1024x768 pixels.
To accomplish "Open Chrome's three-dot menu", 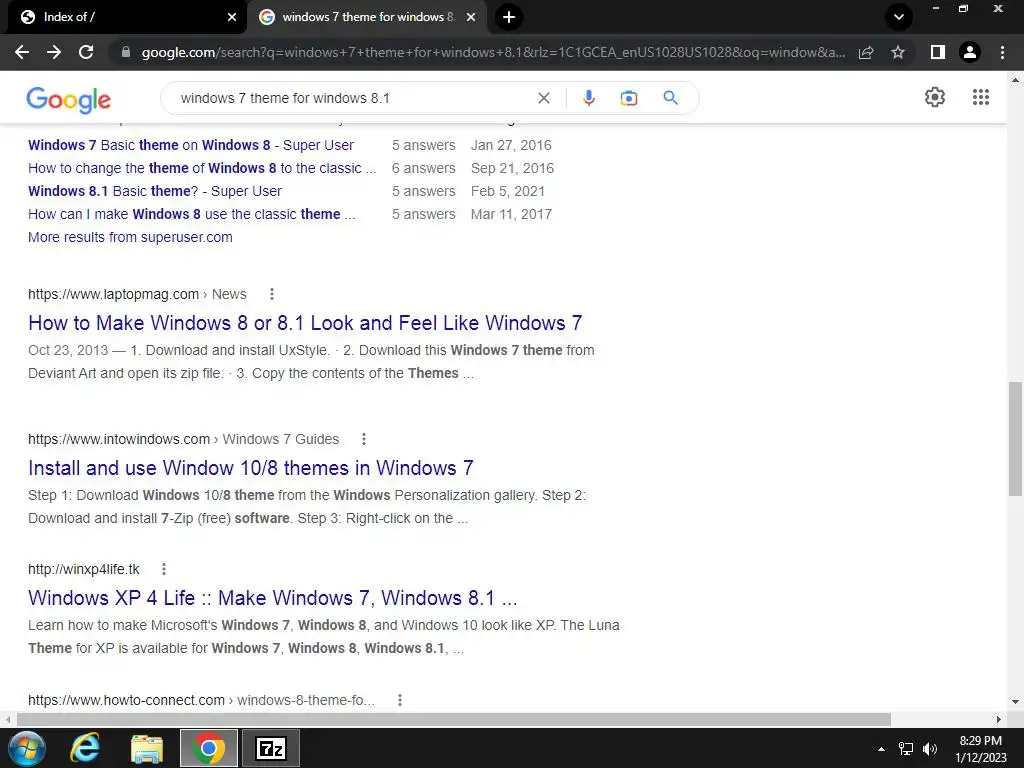I will coord(1002,52).
